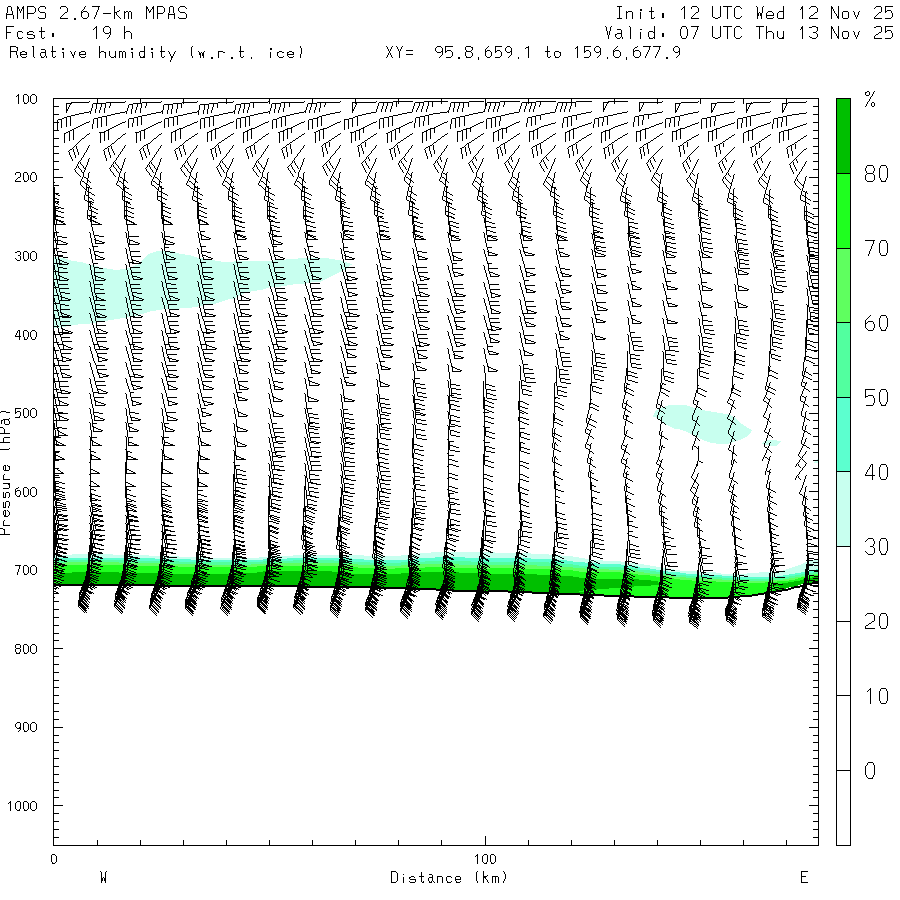900x900 pixels.
Task: Click the 'Relative humidity (w.r.t. ice)' label
Action: 156,53
